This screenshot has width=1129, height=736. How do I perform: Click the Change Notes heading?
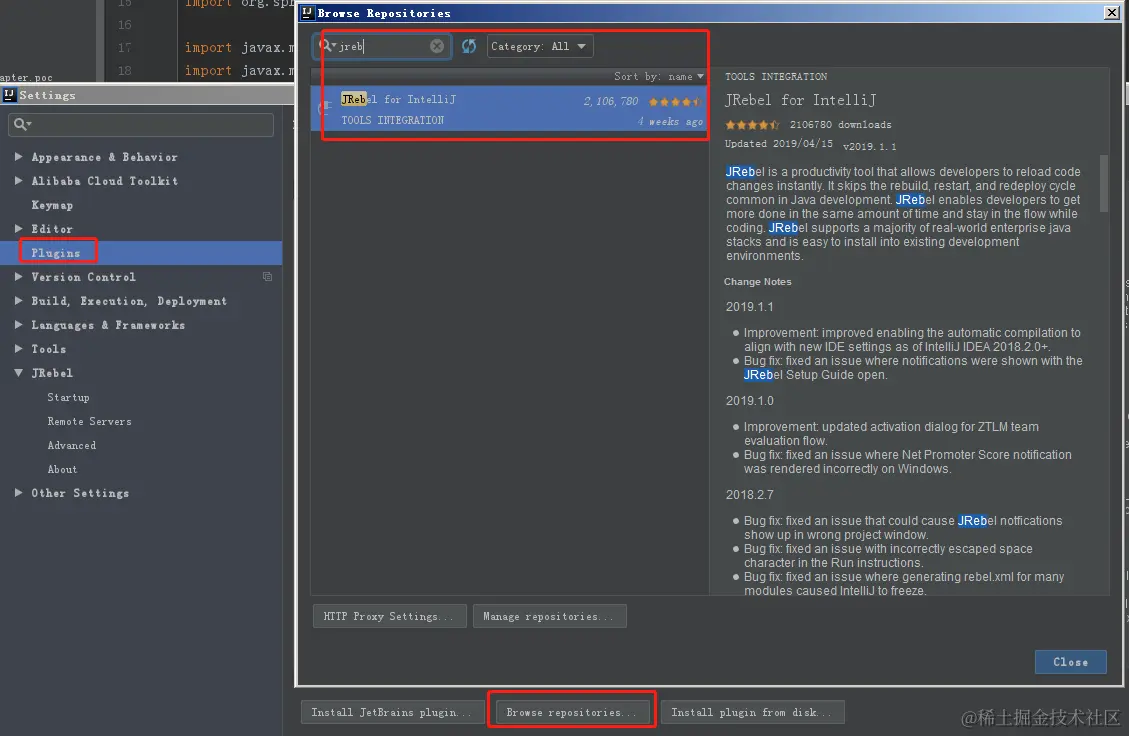757,282
